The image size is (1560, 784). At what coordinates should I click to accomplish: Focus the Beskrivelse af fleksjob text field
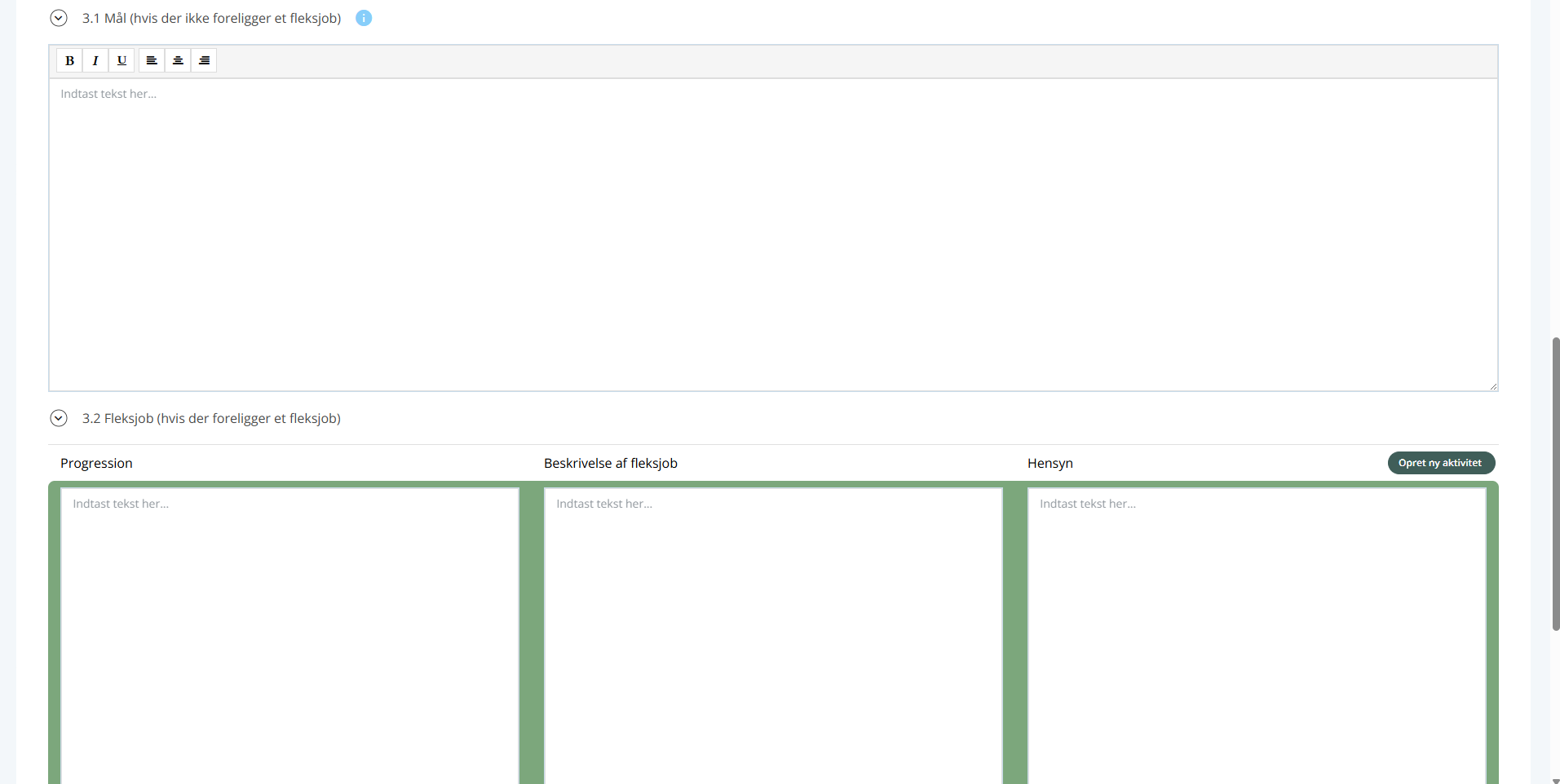pyautogui.click(x=772, y=636)
